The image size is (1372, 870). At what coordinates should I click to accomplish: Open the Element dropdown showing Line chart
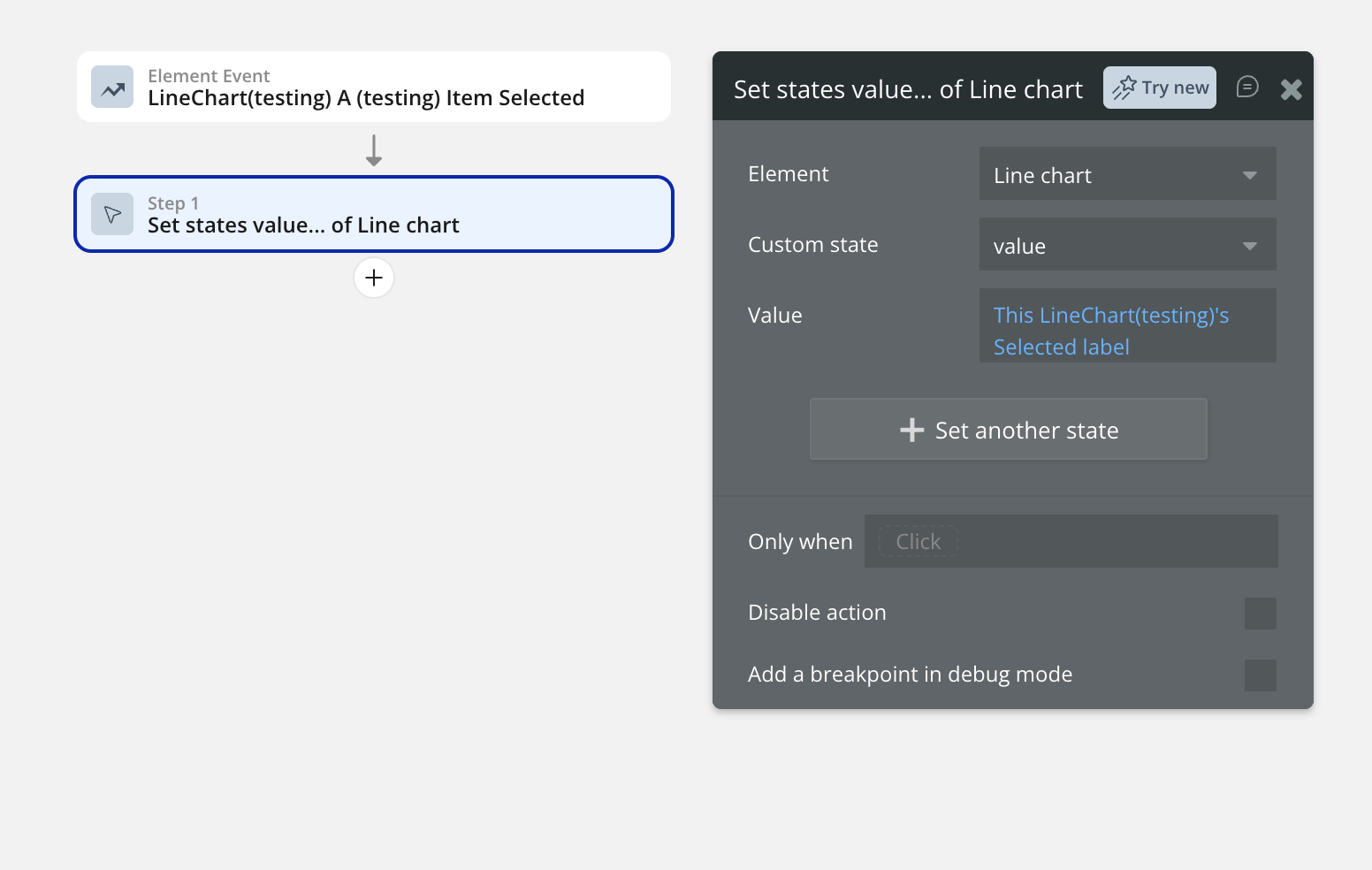tap(1128, 173)
